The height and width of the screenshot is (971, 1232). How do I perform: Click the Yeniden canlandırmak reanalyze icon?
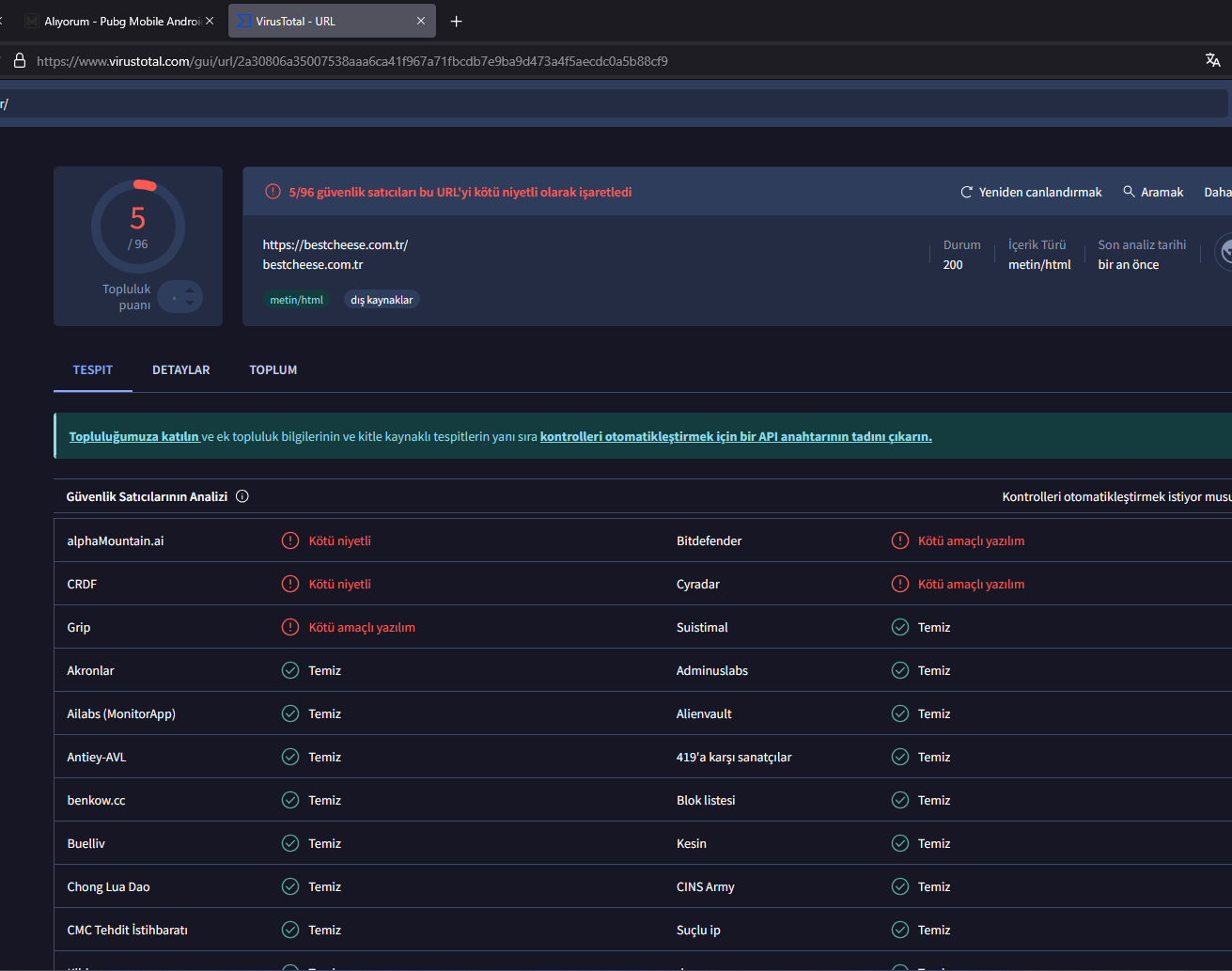(966, 192)
